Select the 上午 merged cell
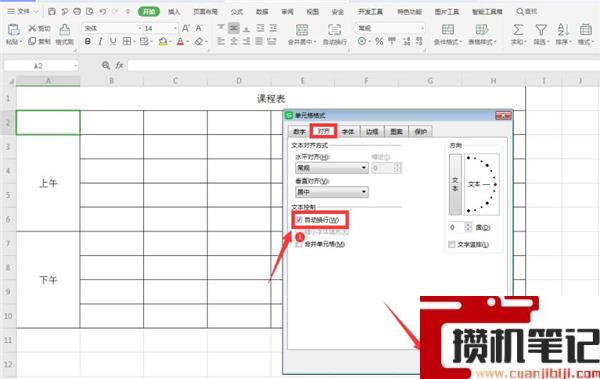600x379 pixels. click(x=48, y=183)
